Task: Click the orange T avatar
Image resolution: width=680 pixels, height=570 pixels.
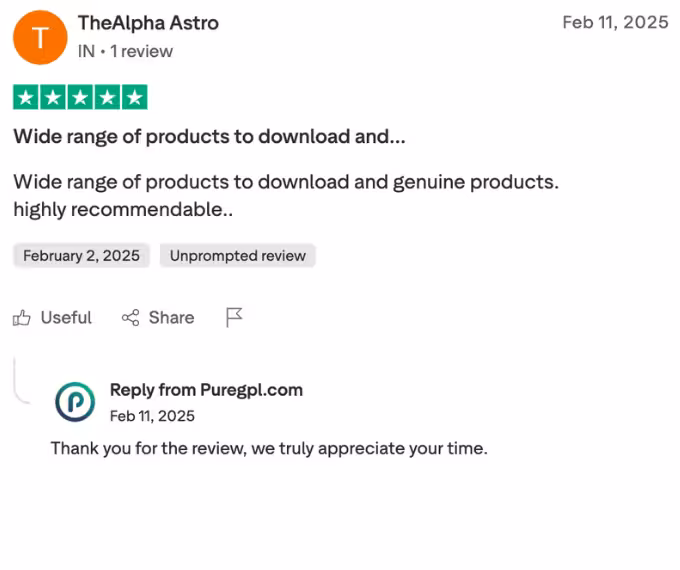Action: point(39,38)
